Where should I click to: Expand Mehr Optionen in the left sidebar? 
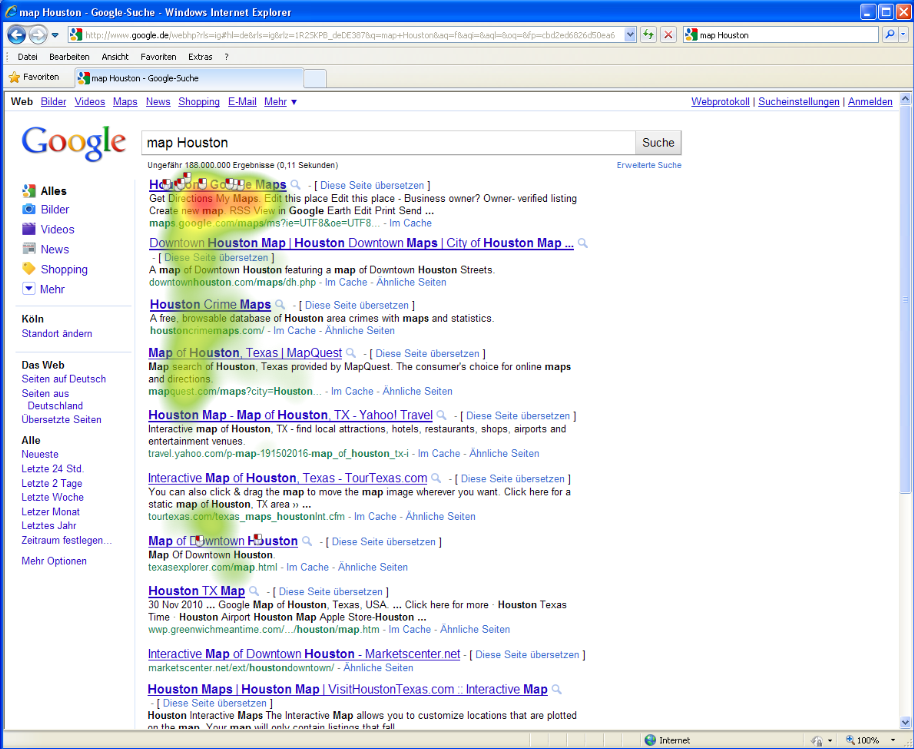pyautogui.click(x=54, y=561)
